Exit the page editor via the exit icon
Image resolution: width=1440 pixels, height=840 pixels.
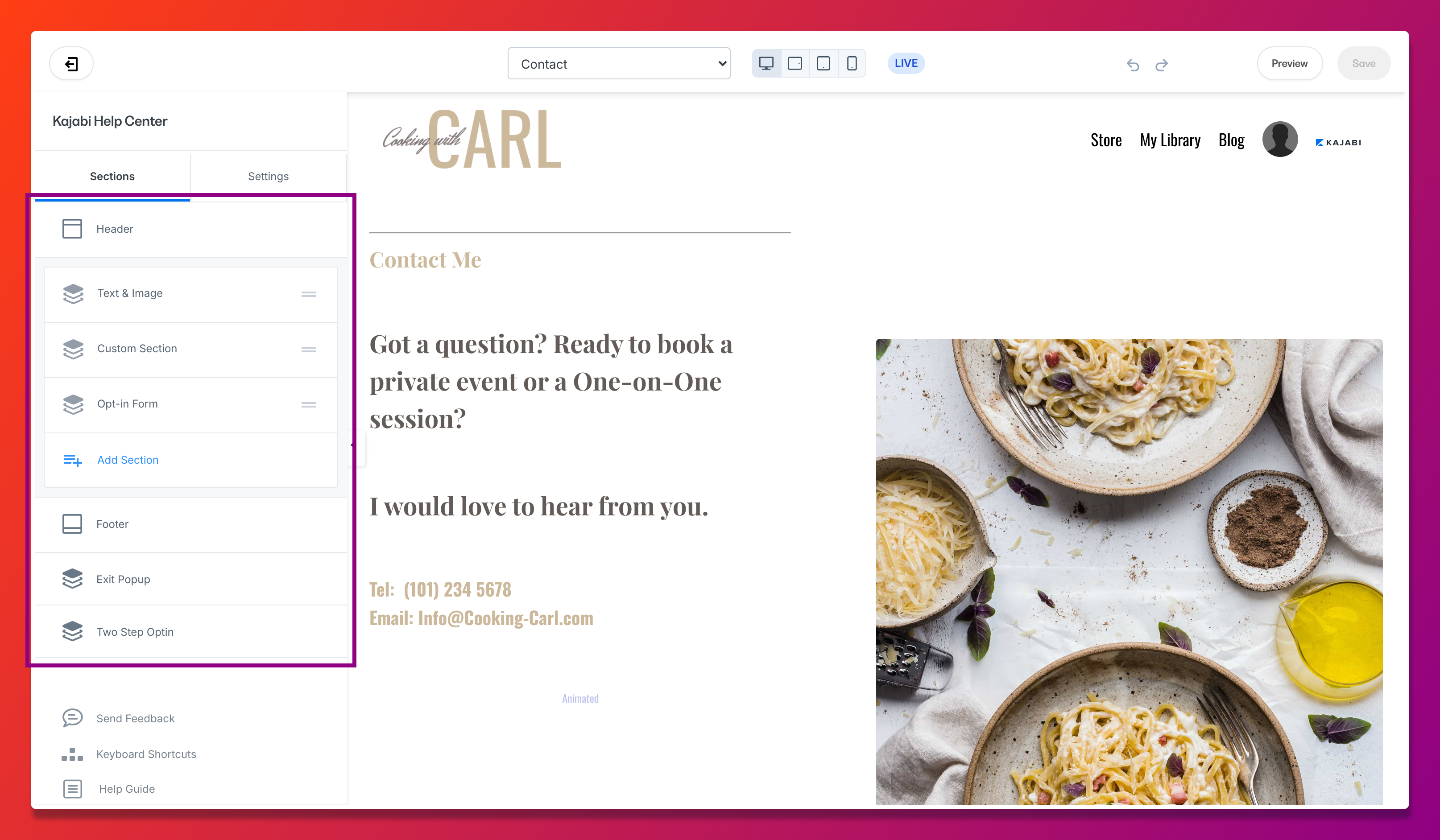coord(71,63)
